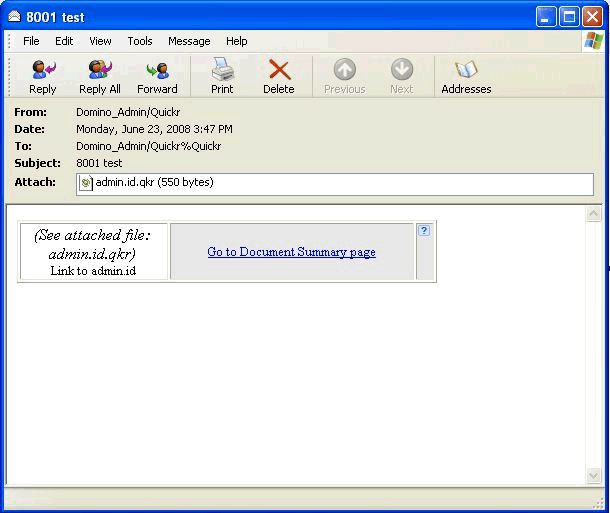This screenshot has height=513, width=610.
Task: Click the sender Domino_Admin/Quickr in From field
Action: [x=128, y=112]
